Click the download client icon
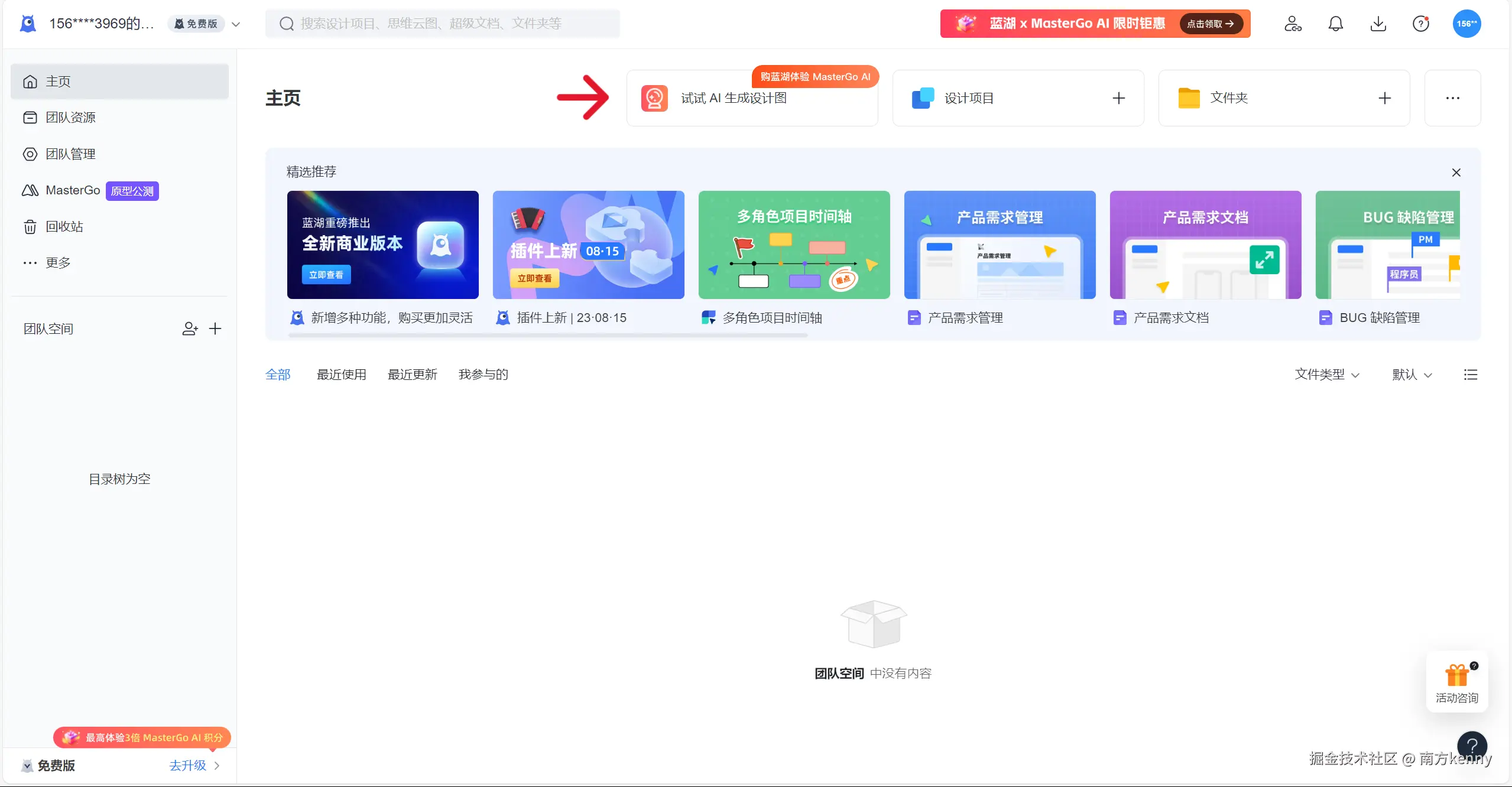 1378,24
